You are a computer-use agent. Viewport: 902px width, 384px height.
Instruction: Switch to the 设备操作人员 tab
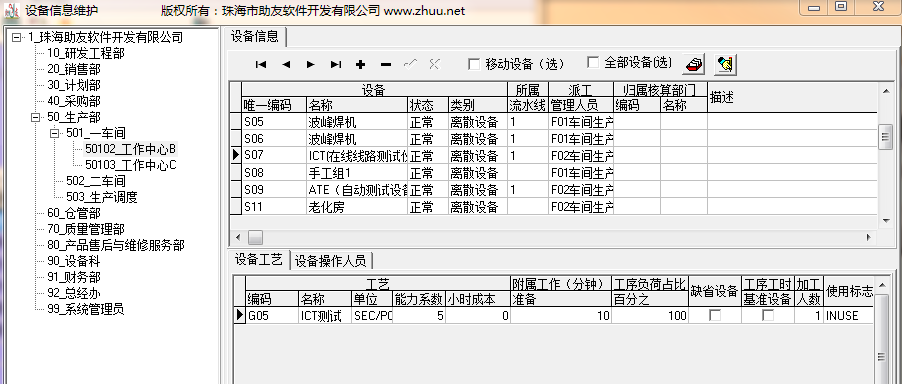[x=331, y=261]
